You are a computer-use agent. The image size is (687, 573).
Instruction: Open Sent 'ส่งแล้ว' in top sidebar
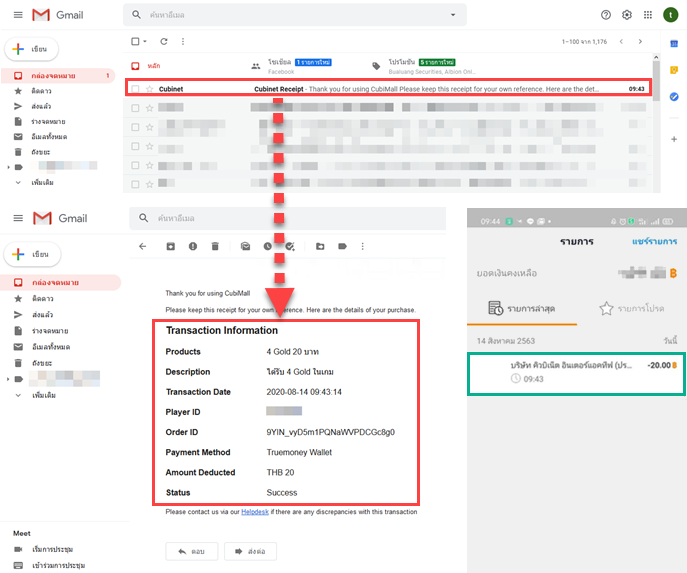pyautogui.click(x=41, y=106)
